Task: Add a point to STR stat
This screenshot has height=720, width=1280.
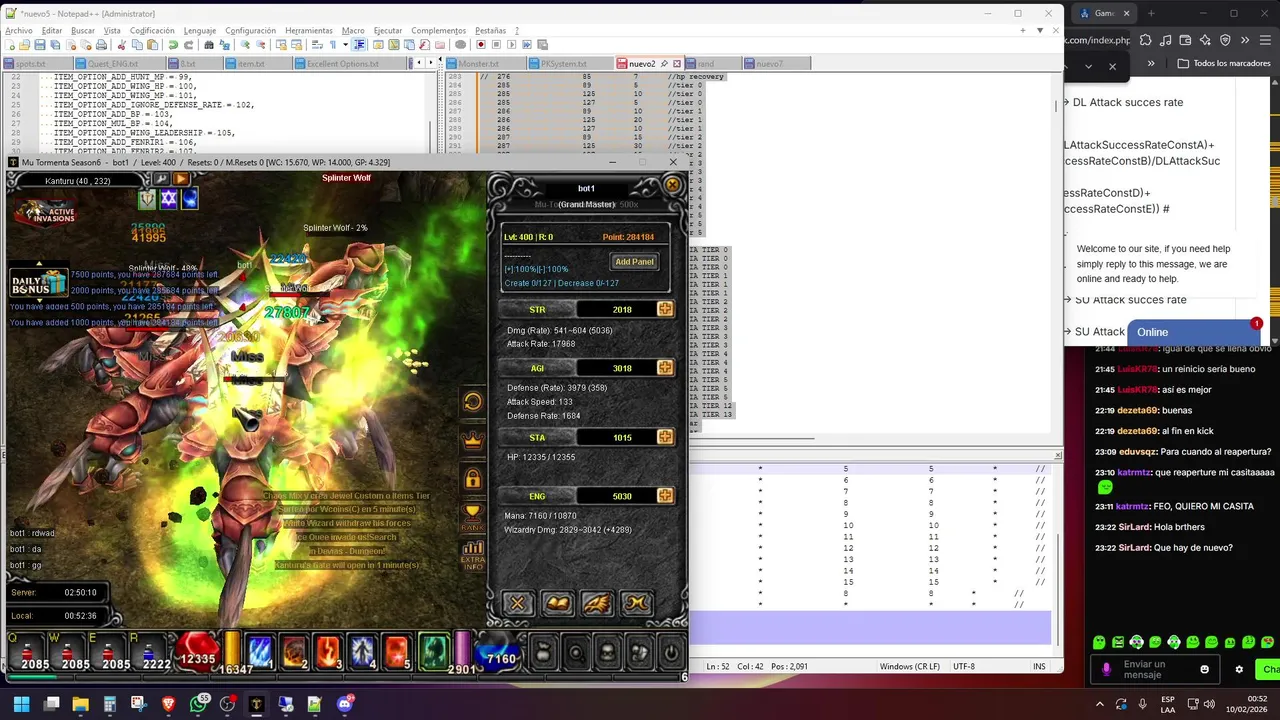Action: (x=665, y=309)
